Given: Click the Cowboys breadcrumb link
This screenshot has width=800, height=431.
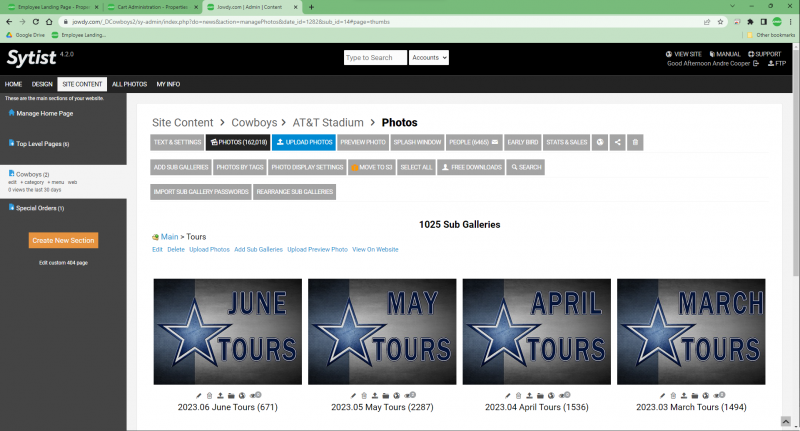Looking at the screenshot, I should pyautogui.click(x=254, y=122).
